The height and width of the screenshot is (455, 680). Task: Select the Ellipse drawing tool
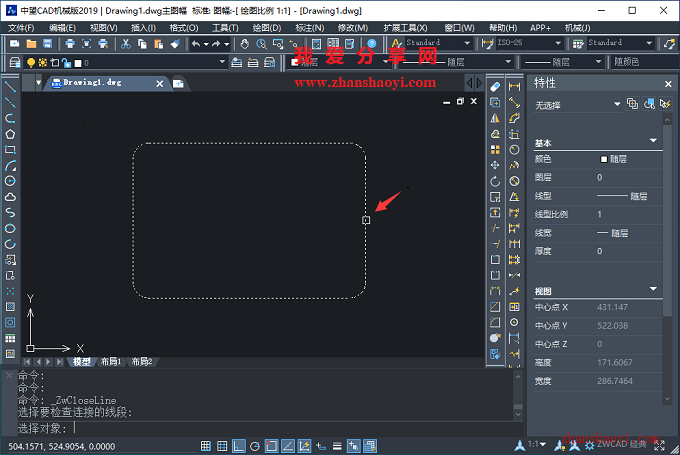[10, 228]
